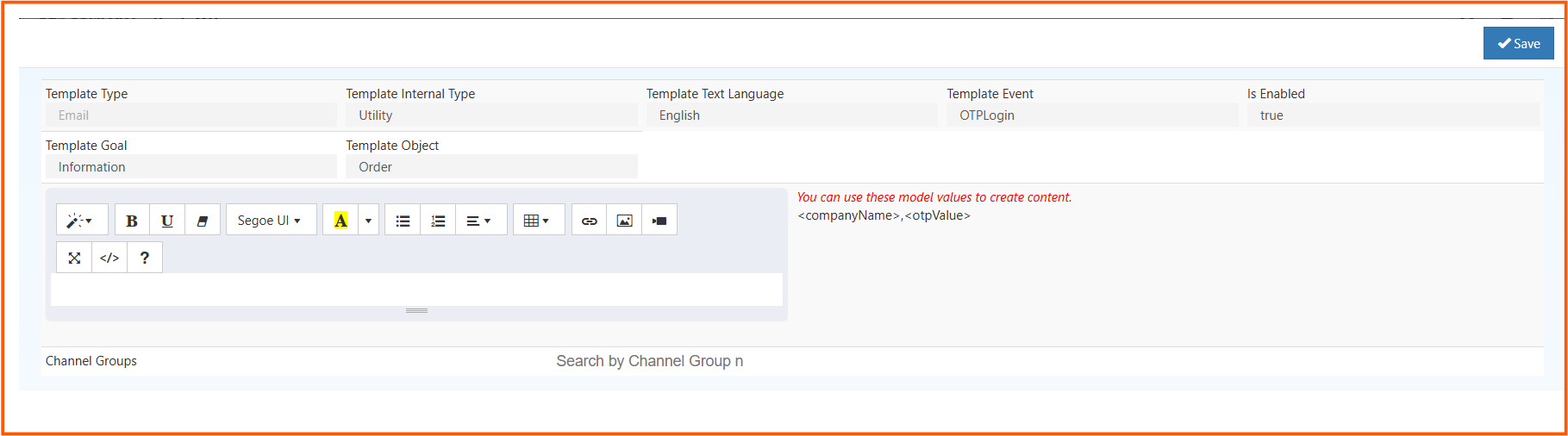Toggle Underline formatting in editor
Viewport: 1568px width, 436px height.
(x=167, y=221)
